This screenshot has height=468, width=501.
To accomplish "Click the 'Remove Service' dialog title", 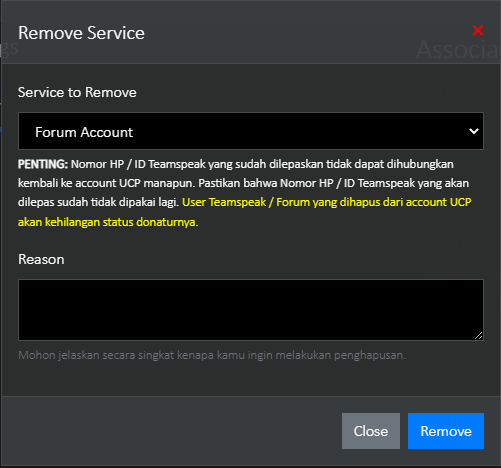I will [81, 33].
